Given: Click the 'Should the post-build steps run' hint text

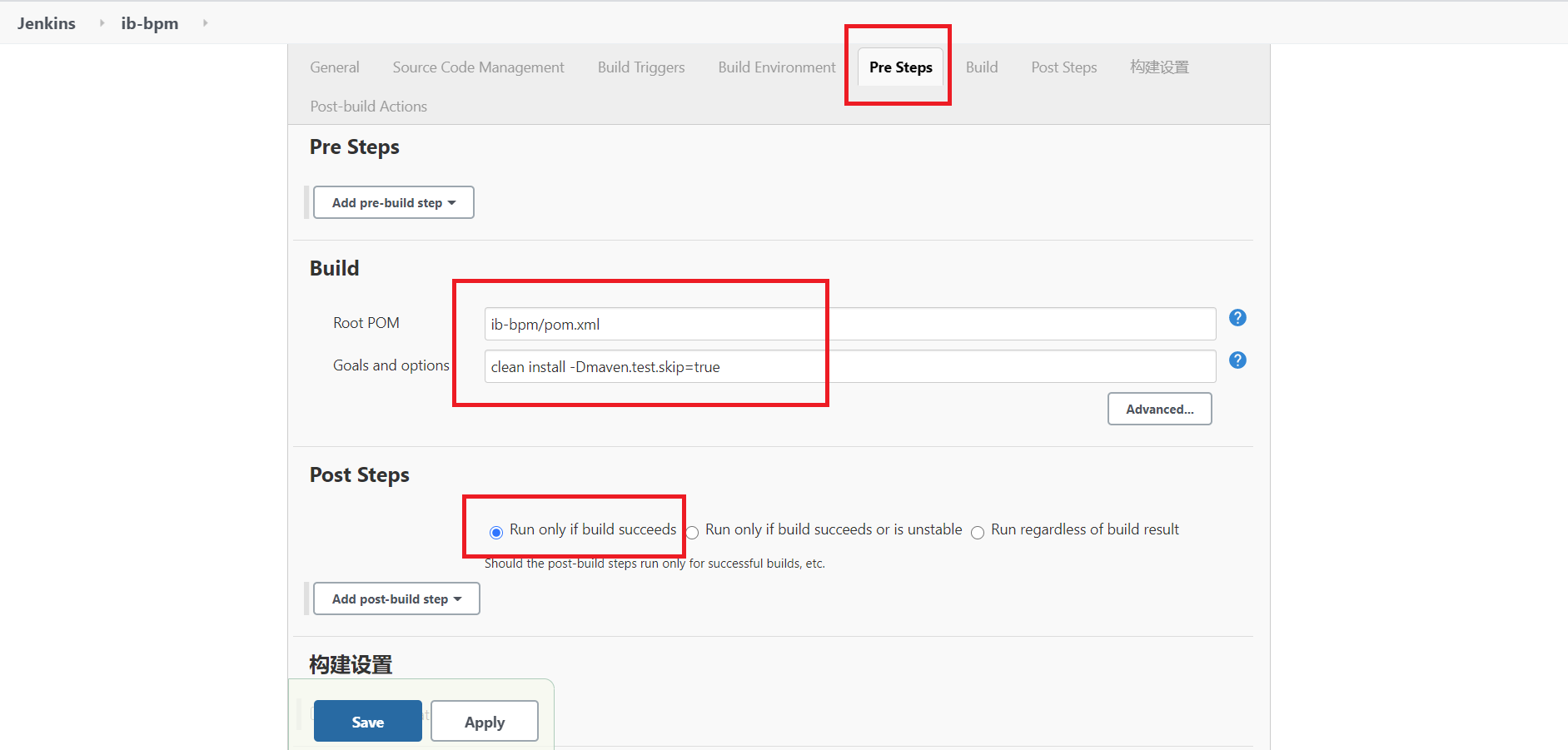Looking at the screenshot, I should tap(655, 564).
